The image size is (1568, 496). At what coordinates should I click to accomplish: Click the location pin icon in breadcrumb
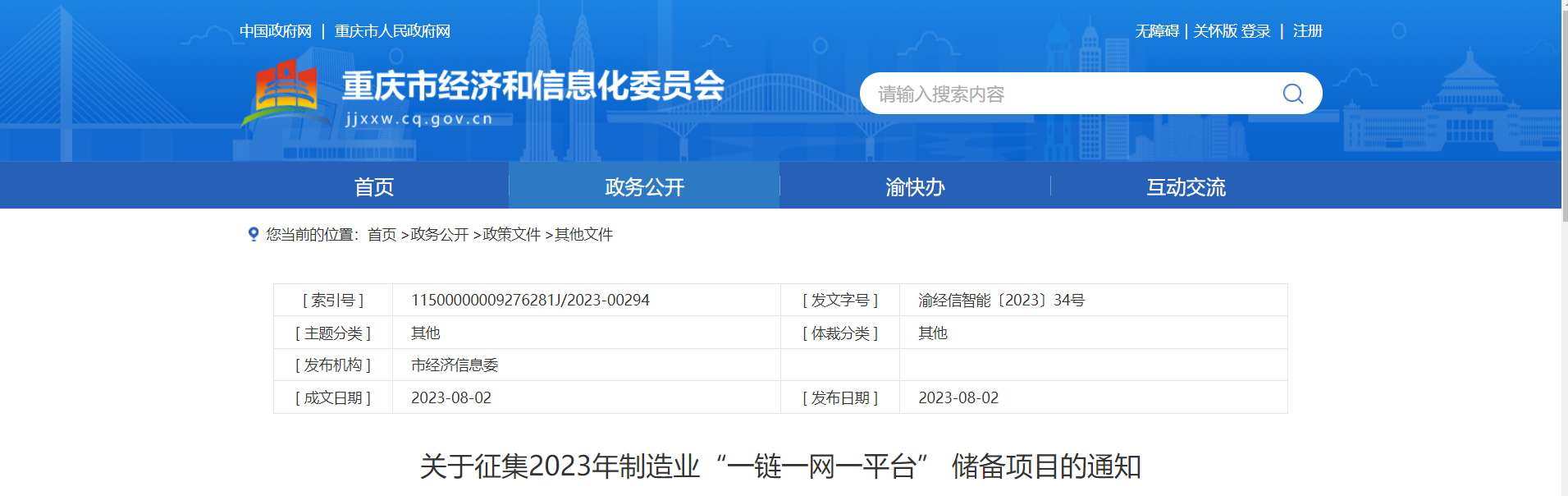click(254, 234)
